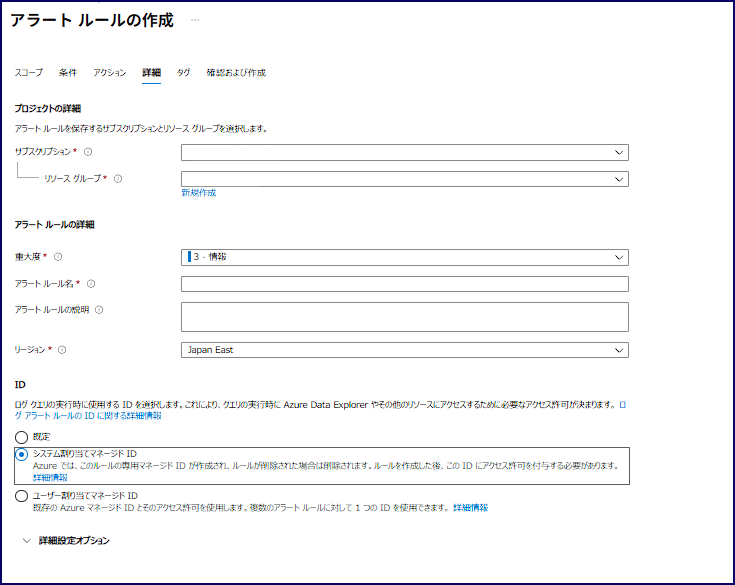Screen dimensions: 735x585
Task: Switch to the スコープ tab
Action: 29,73
